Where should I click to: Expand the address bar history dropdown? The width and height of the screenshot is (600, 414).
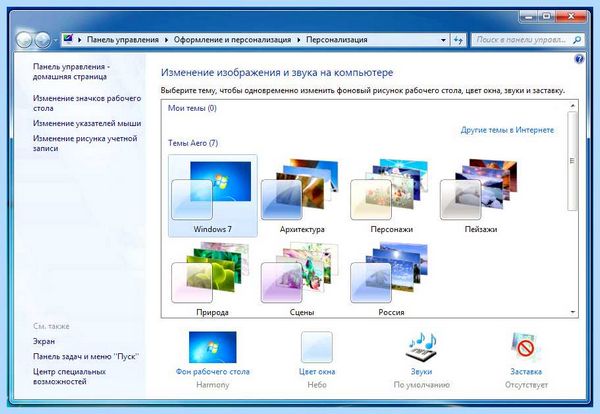click(443, 40)
